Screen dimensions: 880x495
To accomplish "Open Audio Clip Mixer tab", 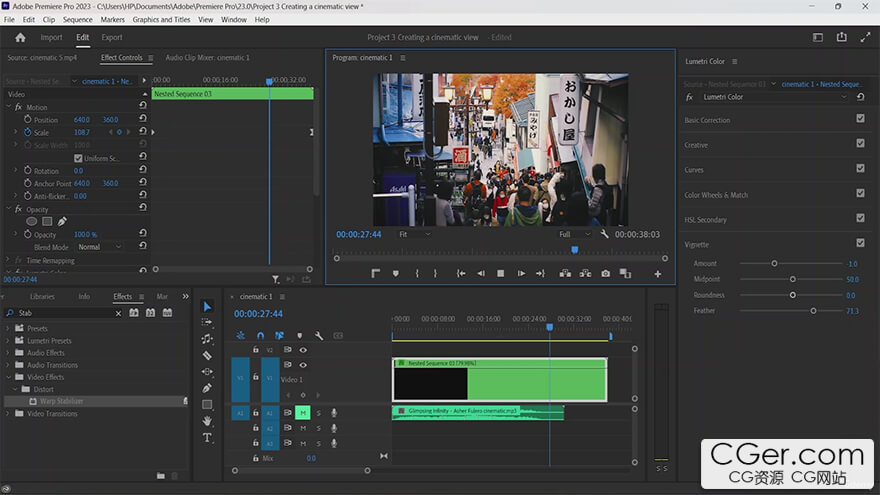I will [x=207, y=58].
